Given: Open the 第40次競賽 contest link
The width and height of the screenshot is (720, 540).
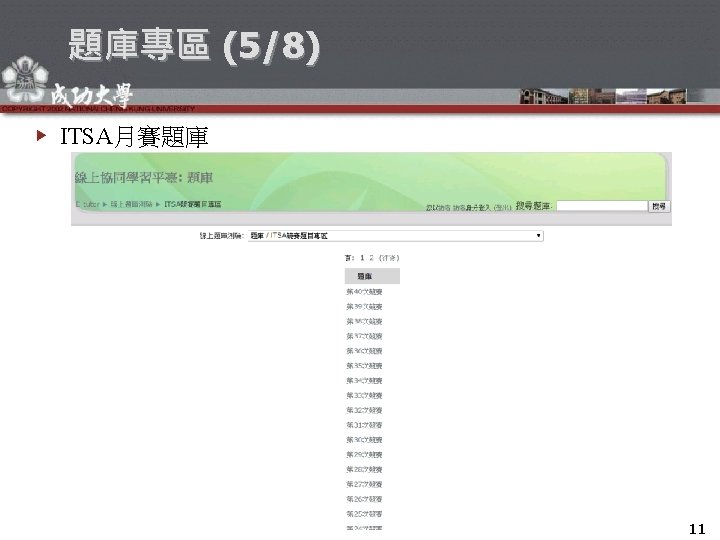Looking at the screenshot, I should pos(364,292).
